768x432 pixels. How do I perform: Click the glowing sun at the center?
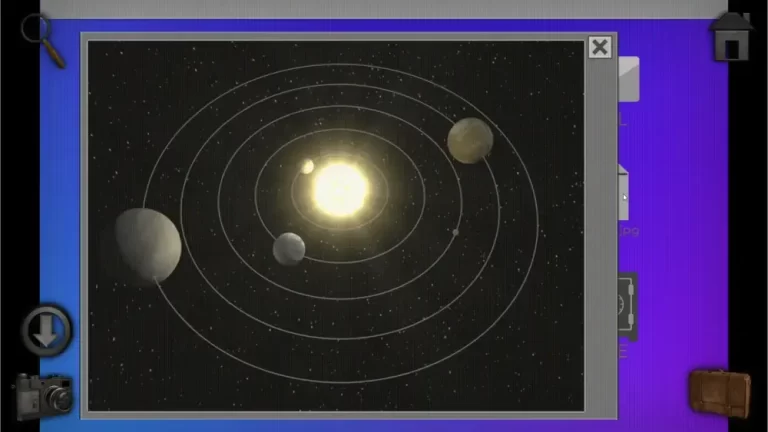click(x=340, y=187)
